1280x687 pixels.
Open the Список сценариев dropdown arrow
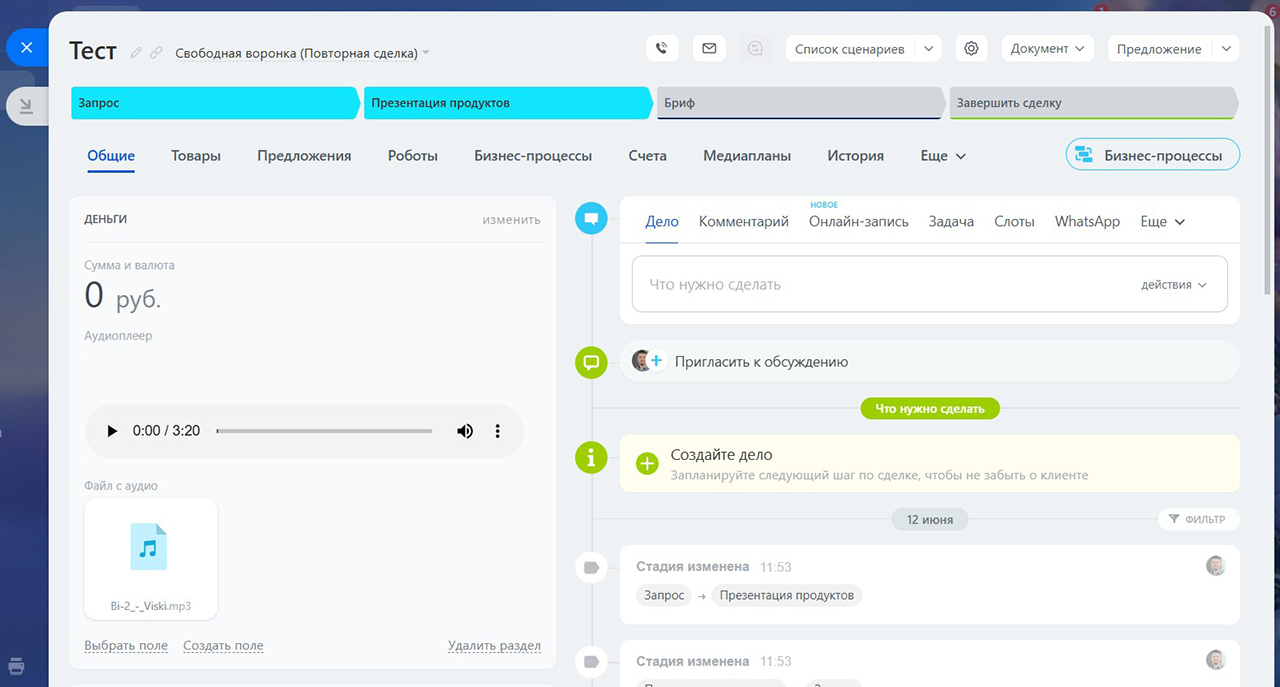[x=928, y=48]
